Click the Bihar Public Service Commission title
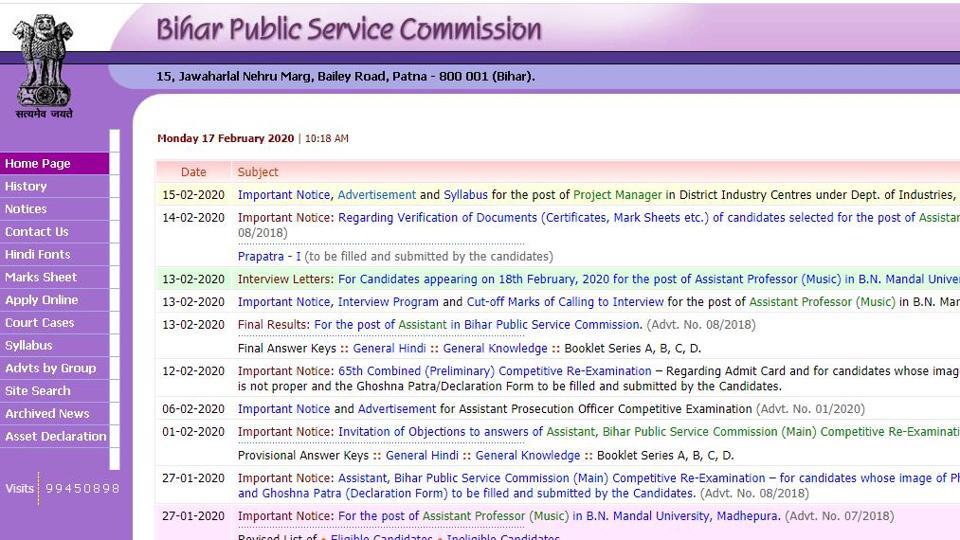 pos(349,29)
